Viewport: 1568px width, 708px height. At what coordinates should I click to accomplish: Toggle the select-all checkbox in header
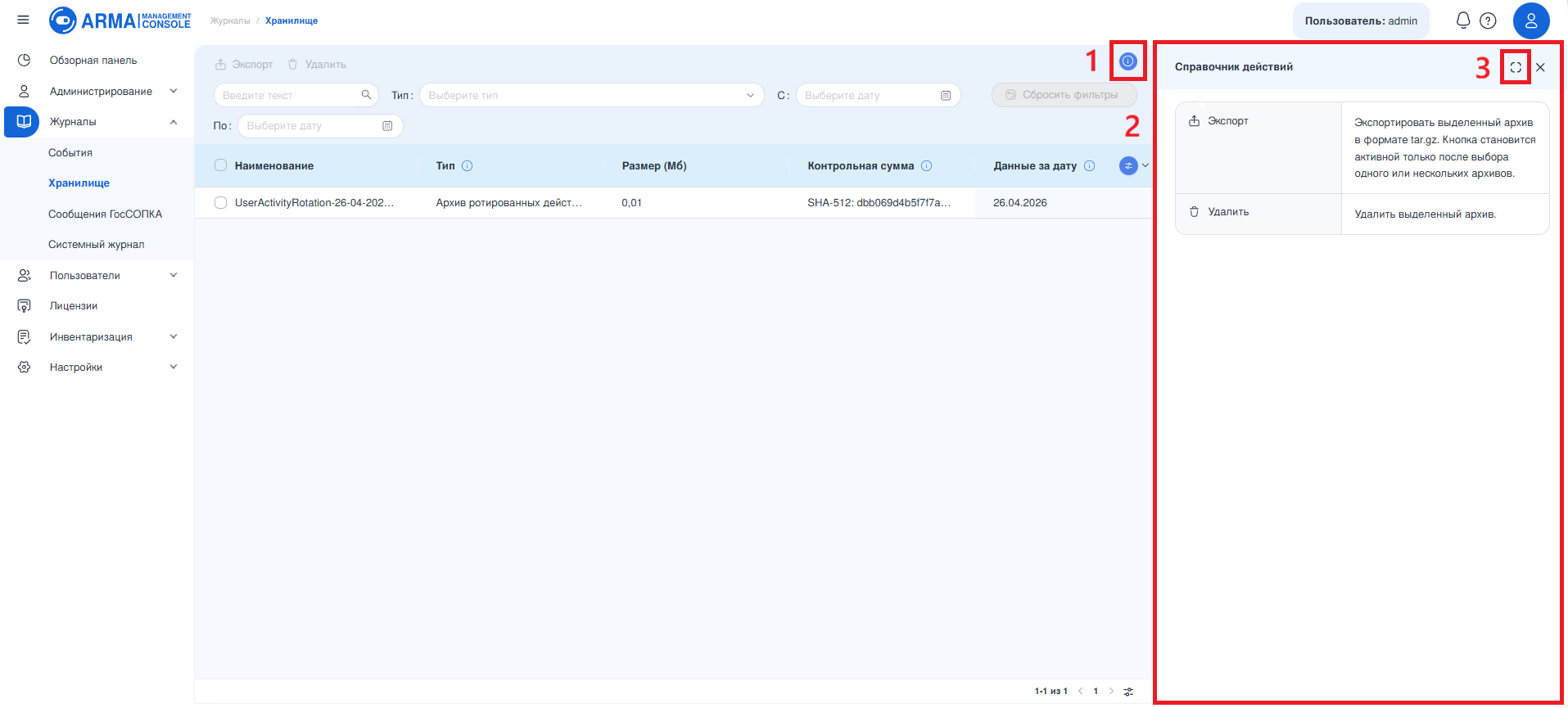(x=220, y=165)
